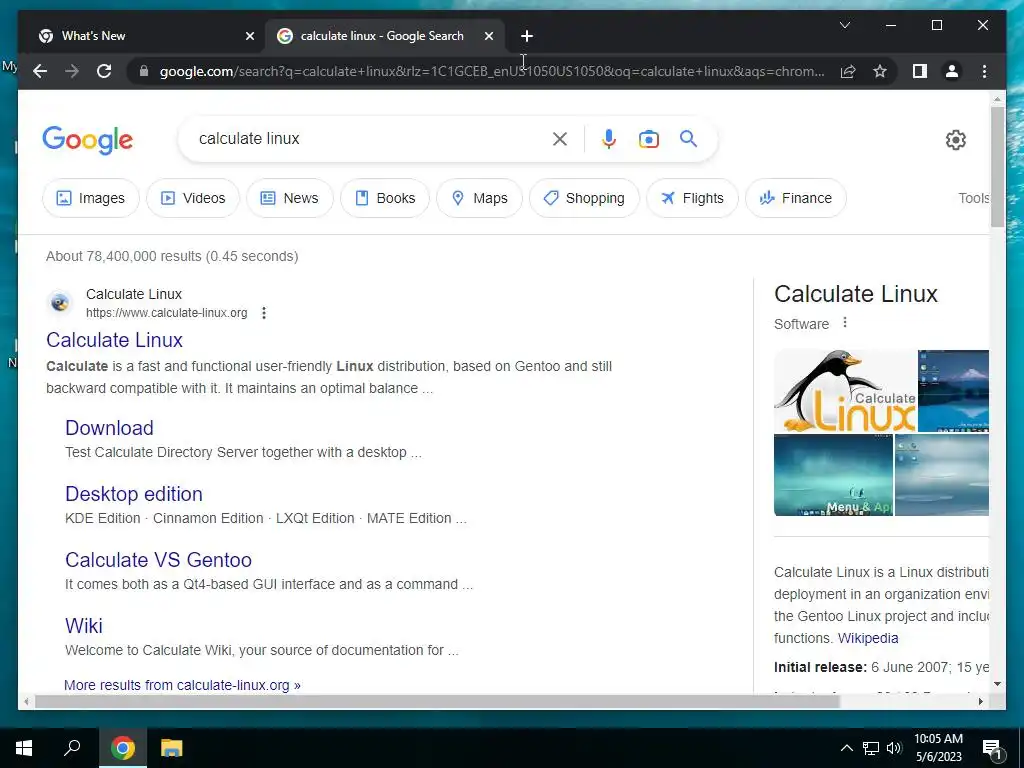Open the network status tray icon
The image size is (1024, 768).
pyautogui.click(x=871, y=748)
